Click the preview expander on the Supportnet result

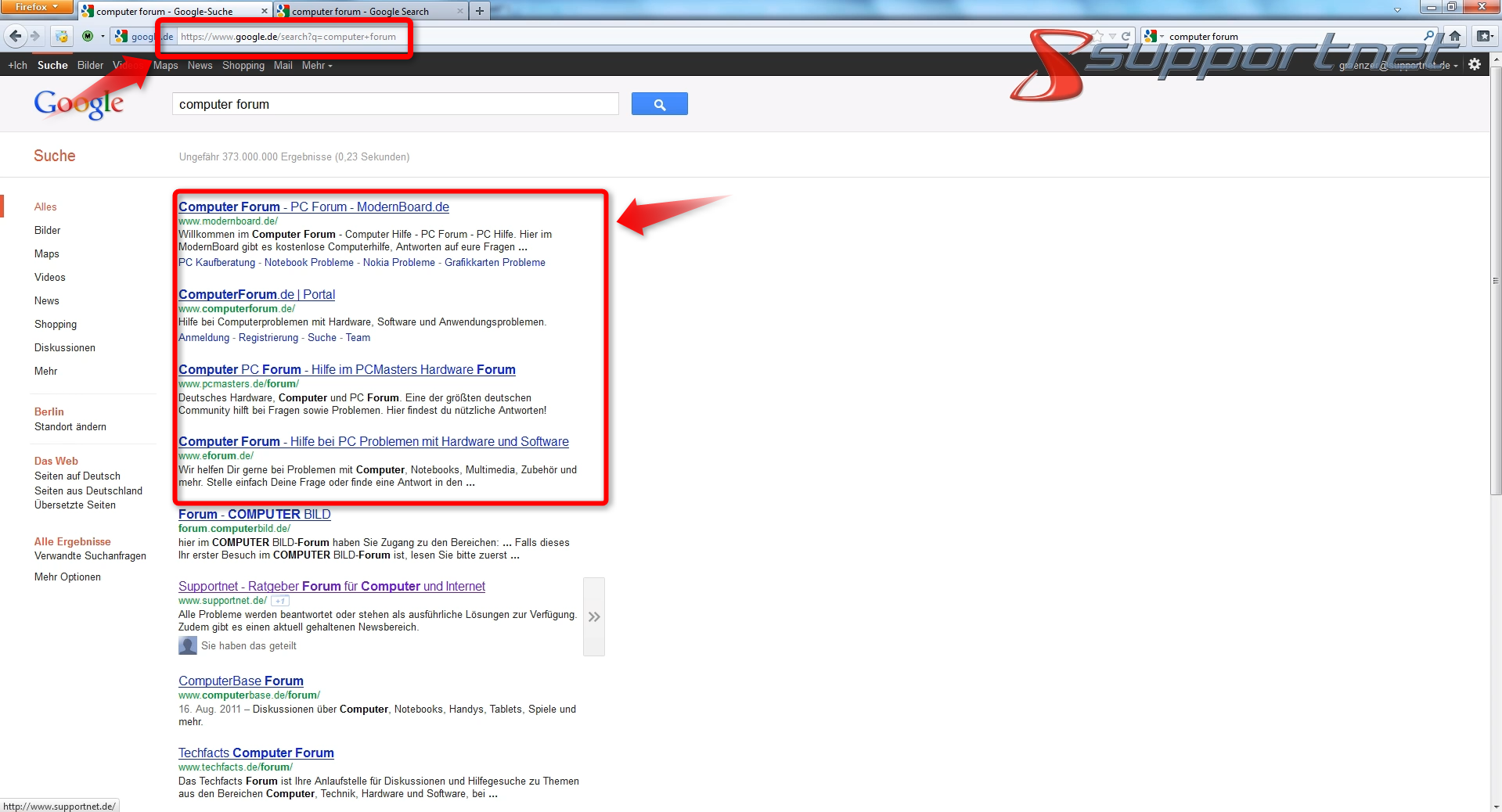pos(594,616)
